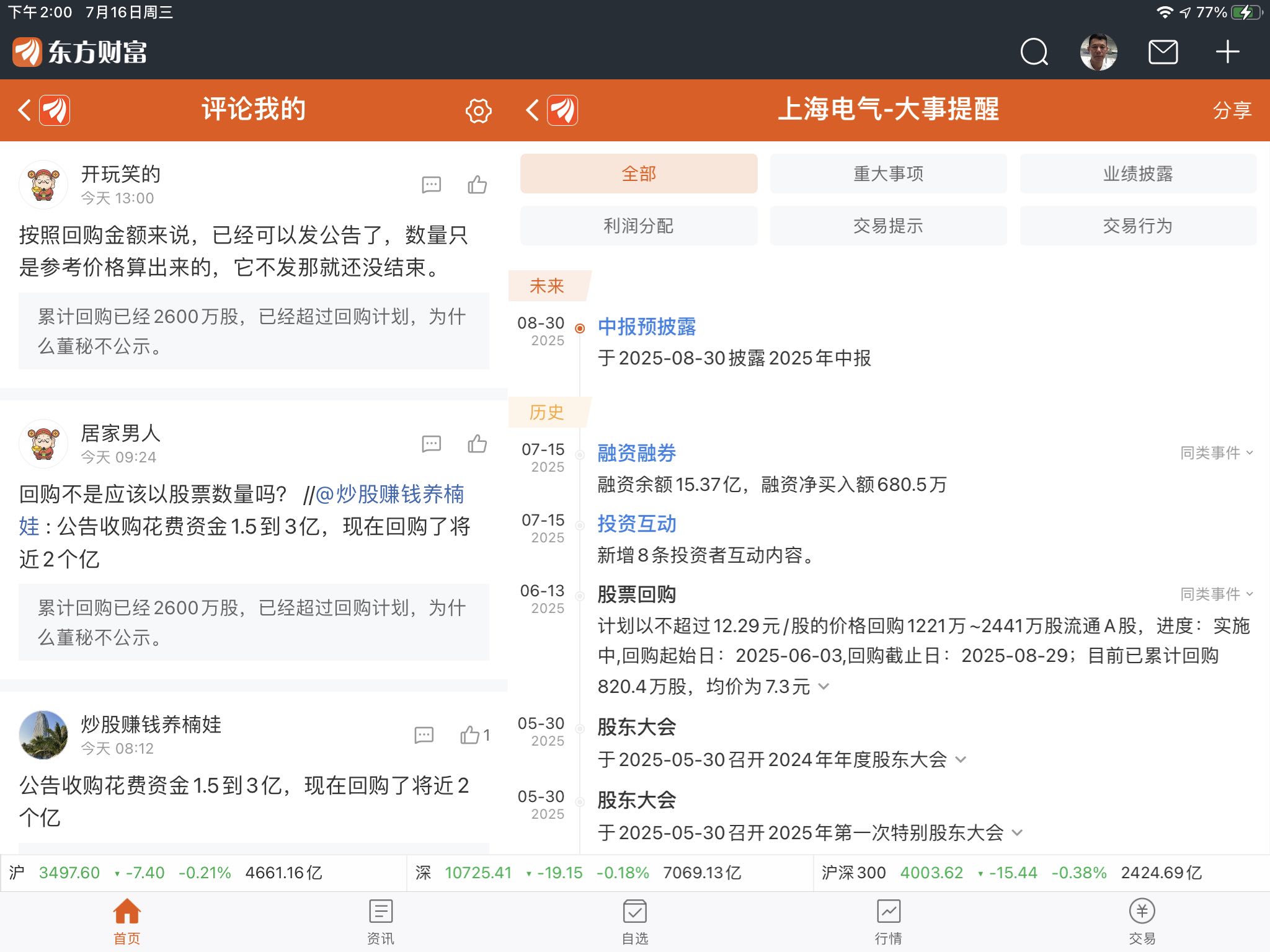Tap the logo icon in 评论我的 header
1270x952 pixels.
pyautogui.click(x=55, y=110)
